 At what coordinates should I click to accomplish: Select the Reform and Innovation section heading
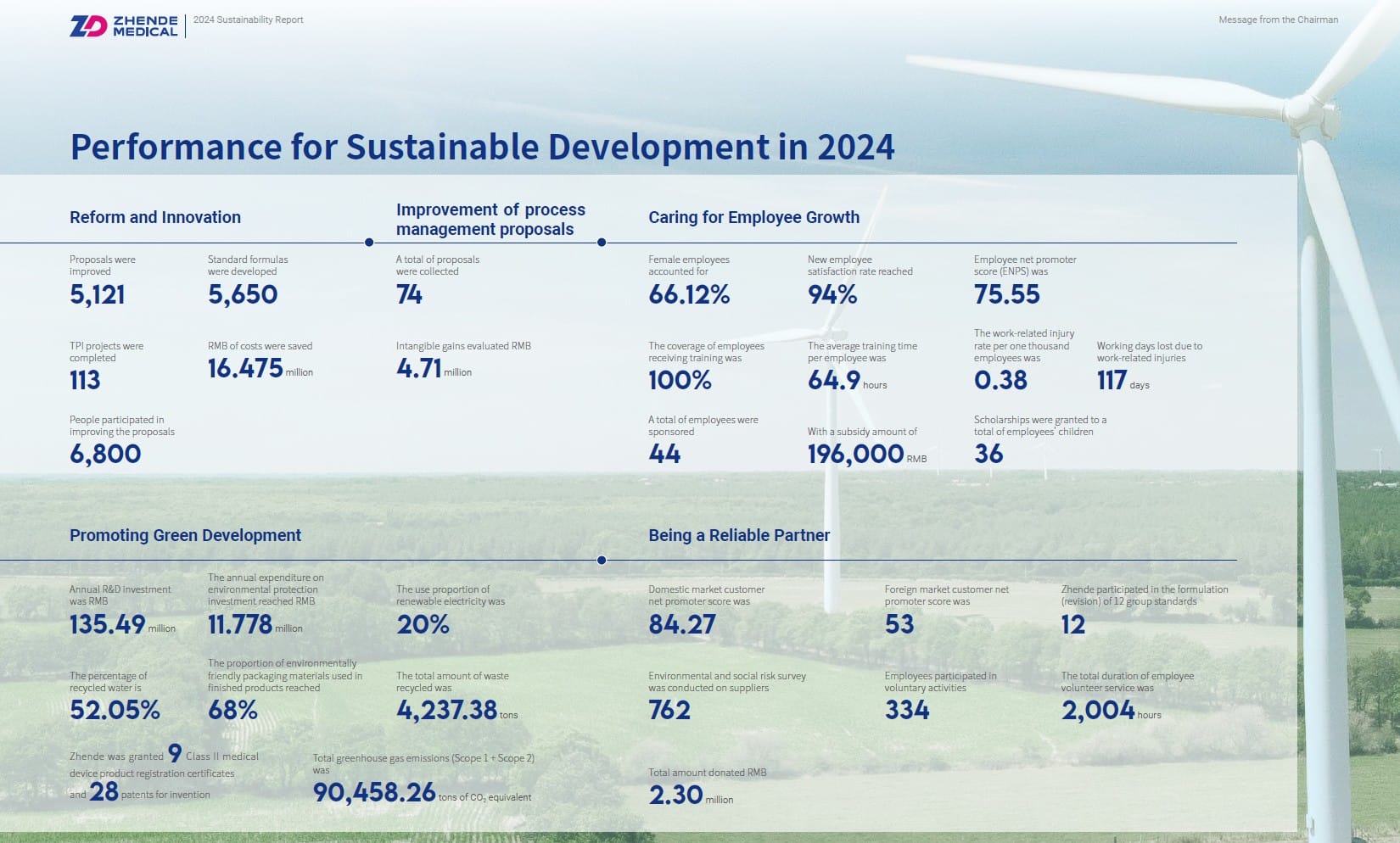[155, 217]
